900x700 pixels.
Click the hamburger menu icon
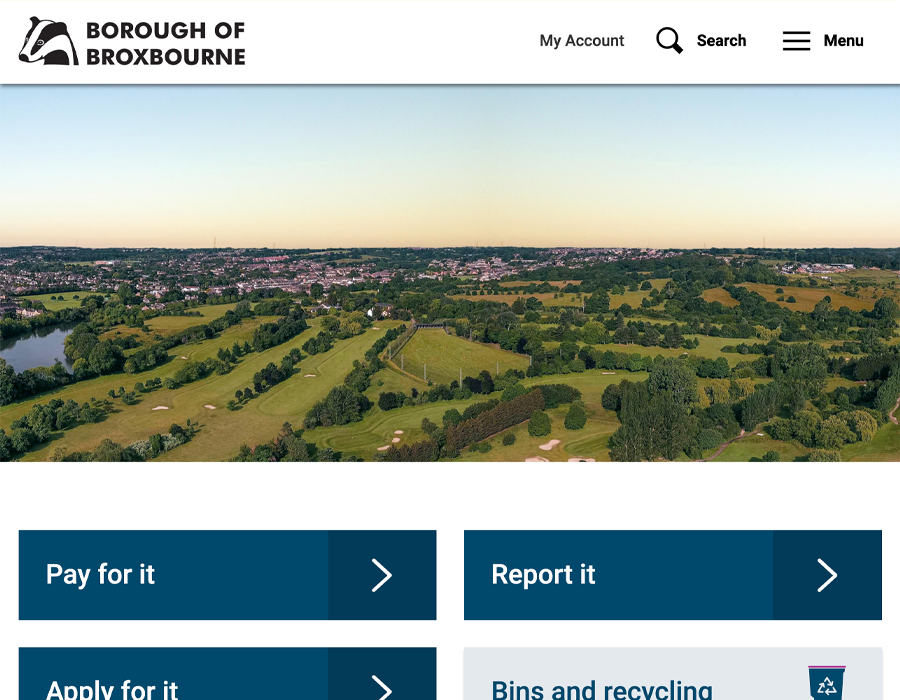796,41
